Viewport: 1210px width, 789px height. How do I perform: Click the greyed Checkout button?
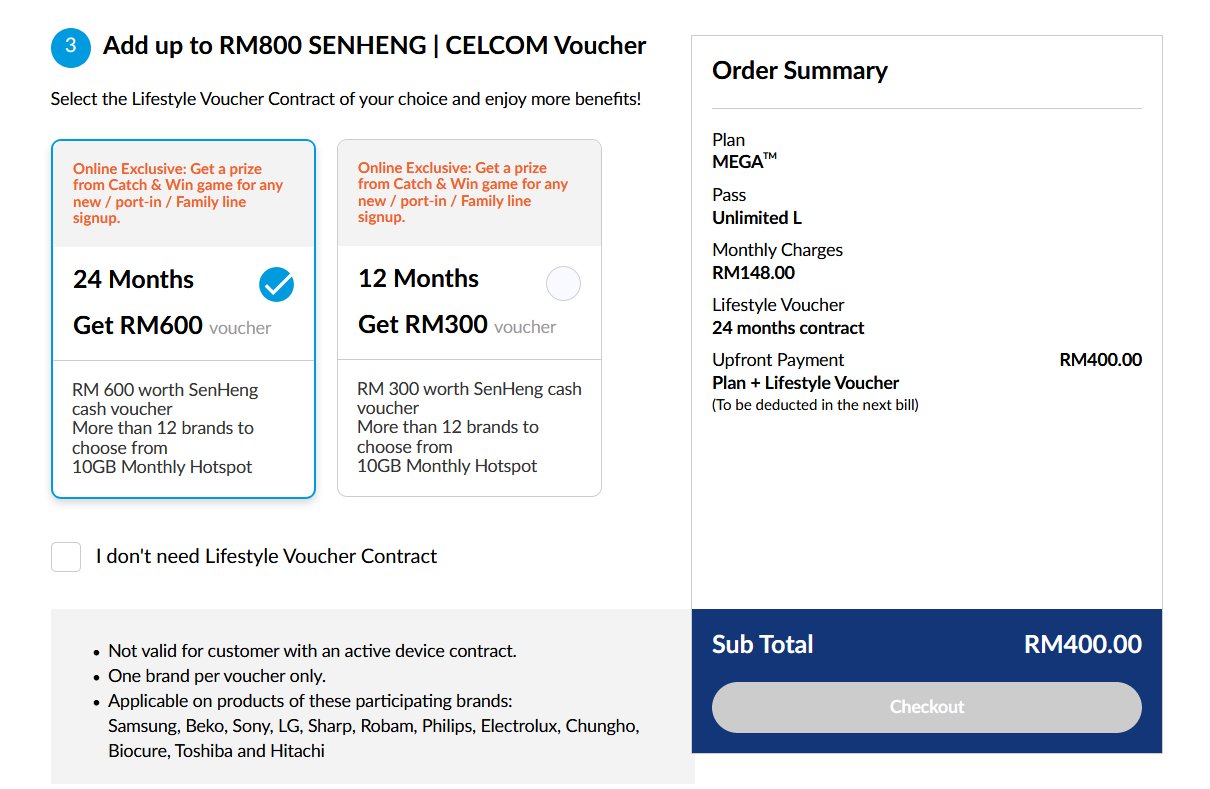926,707
